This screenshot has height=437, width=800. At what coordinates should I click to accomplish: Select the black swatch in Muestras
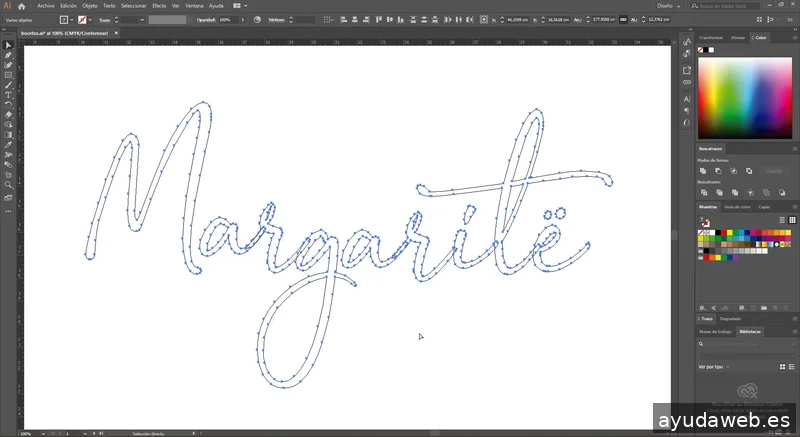point(718,233)
